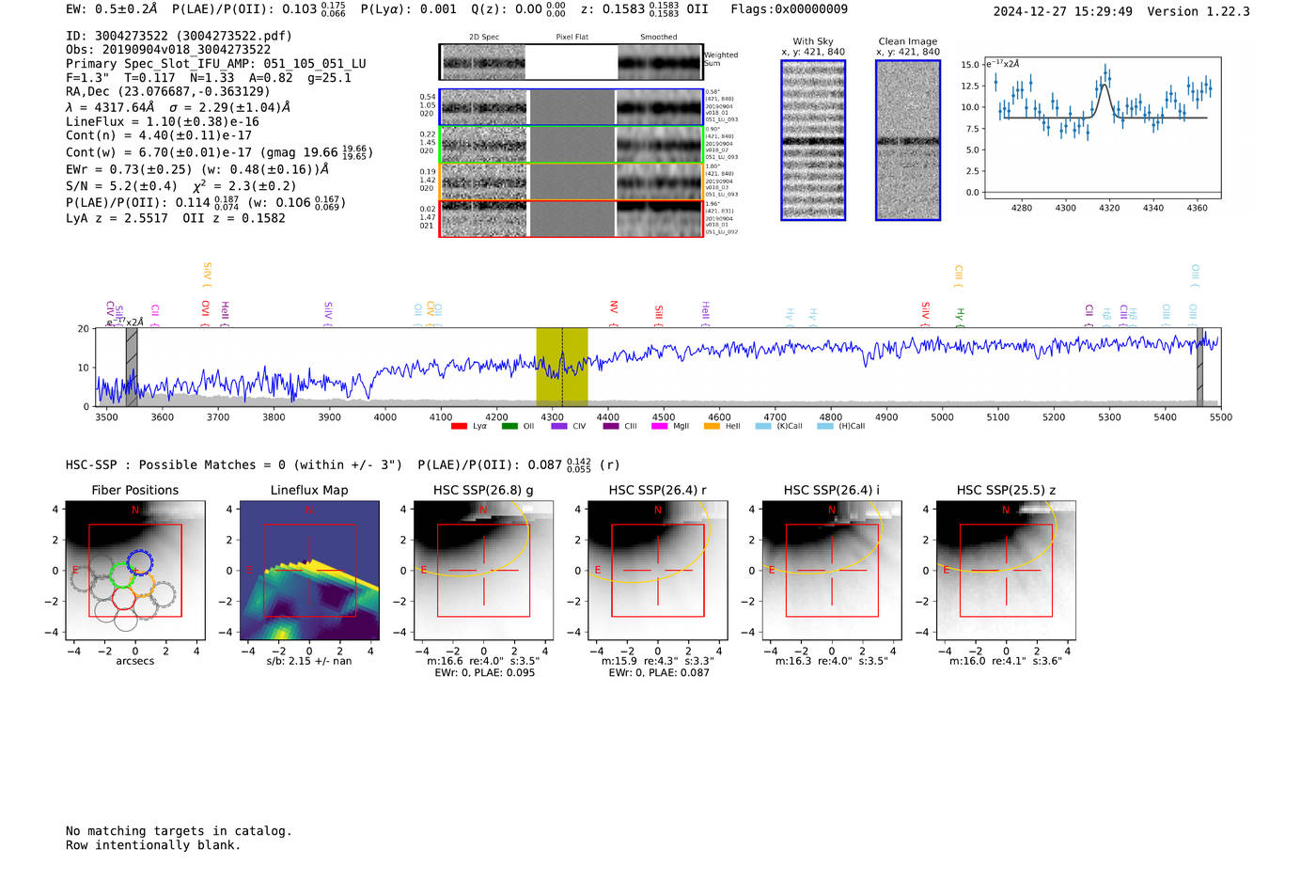Select the orange-bordered fiber 2D spectrum row

[572, 181]
